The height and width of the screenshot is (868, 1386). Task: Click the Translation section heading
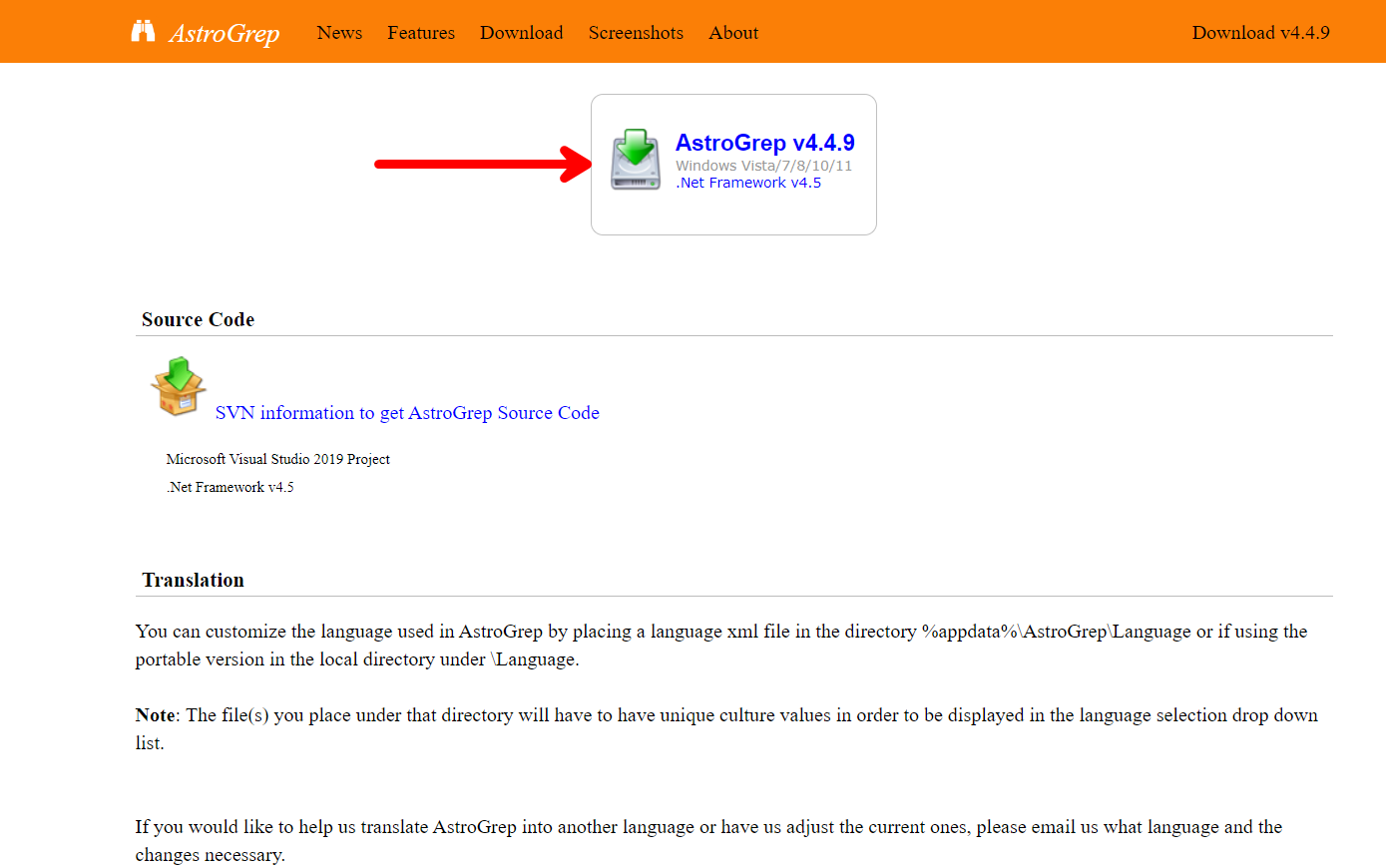(x=193, y=580)
